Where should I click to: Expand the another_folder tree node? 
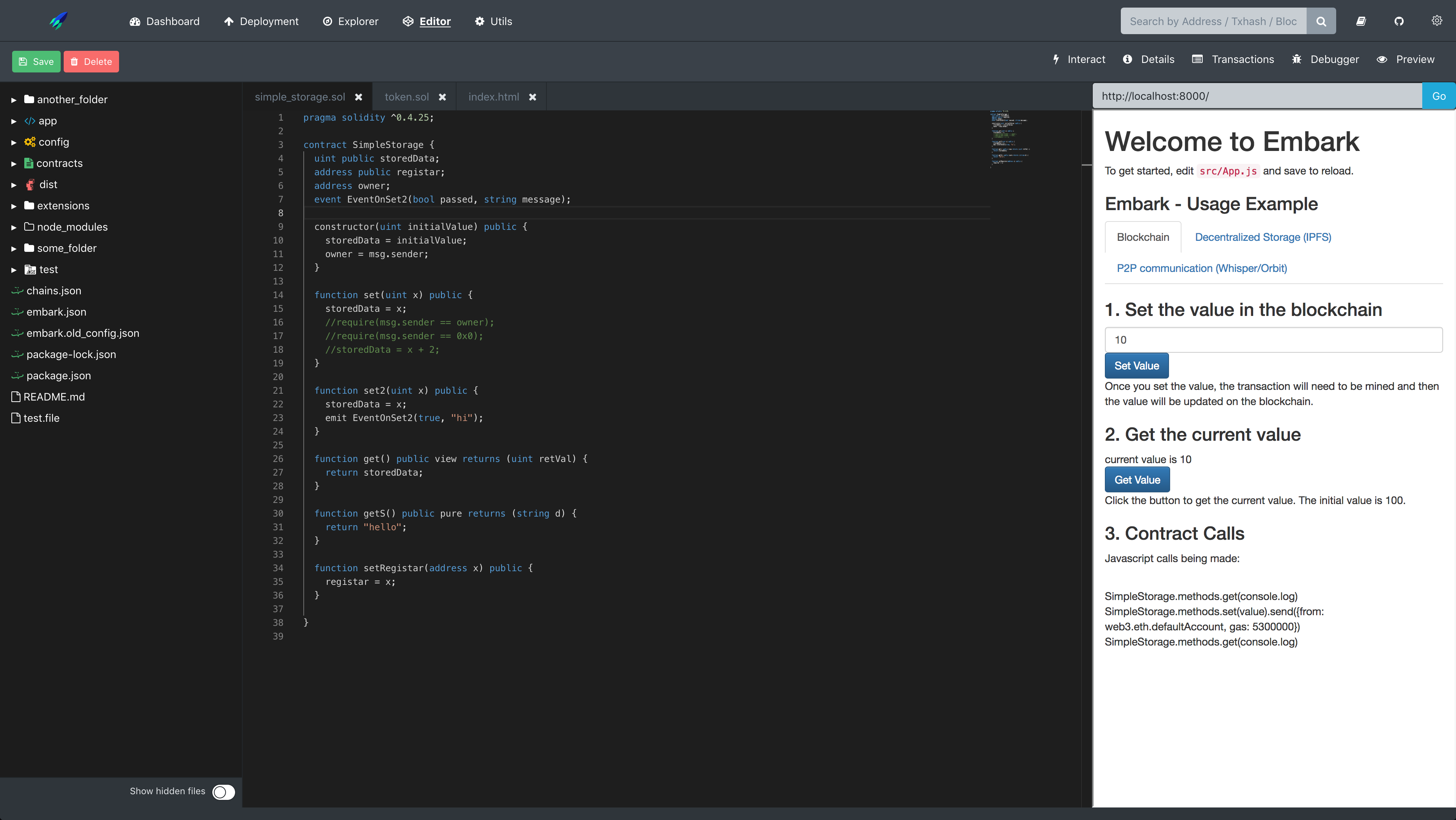tap(14, 99)
